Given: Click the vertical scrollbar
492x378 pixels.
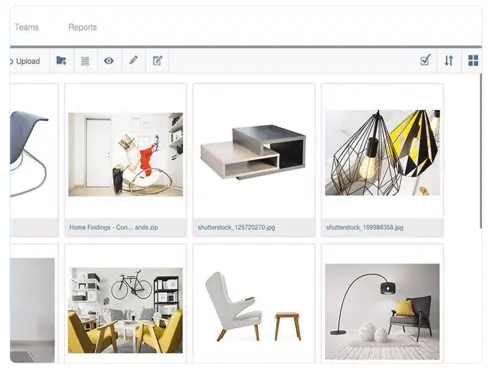Looking at the screenshot, I should [481, 151].
